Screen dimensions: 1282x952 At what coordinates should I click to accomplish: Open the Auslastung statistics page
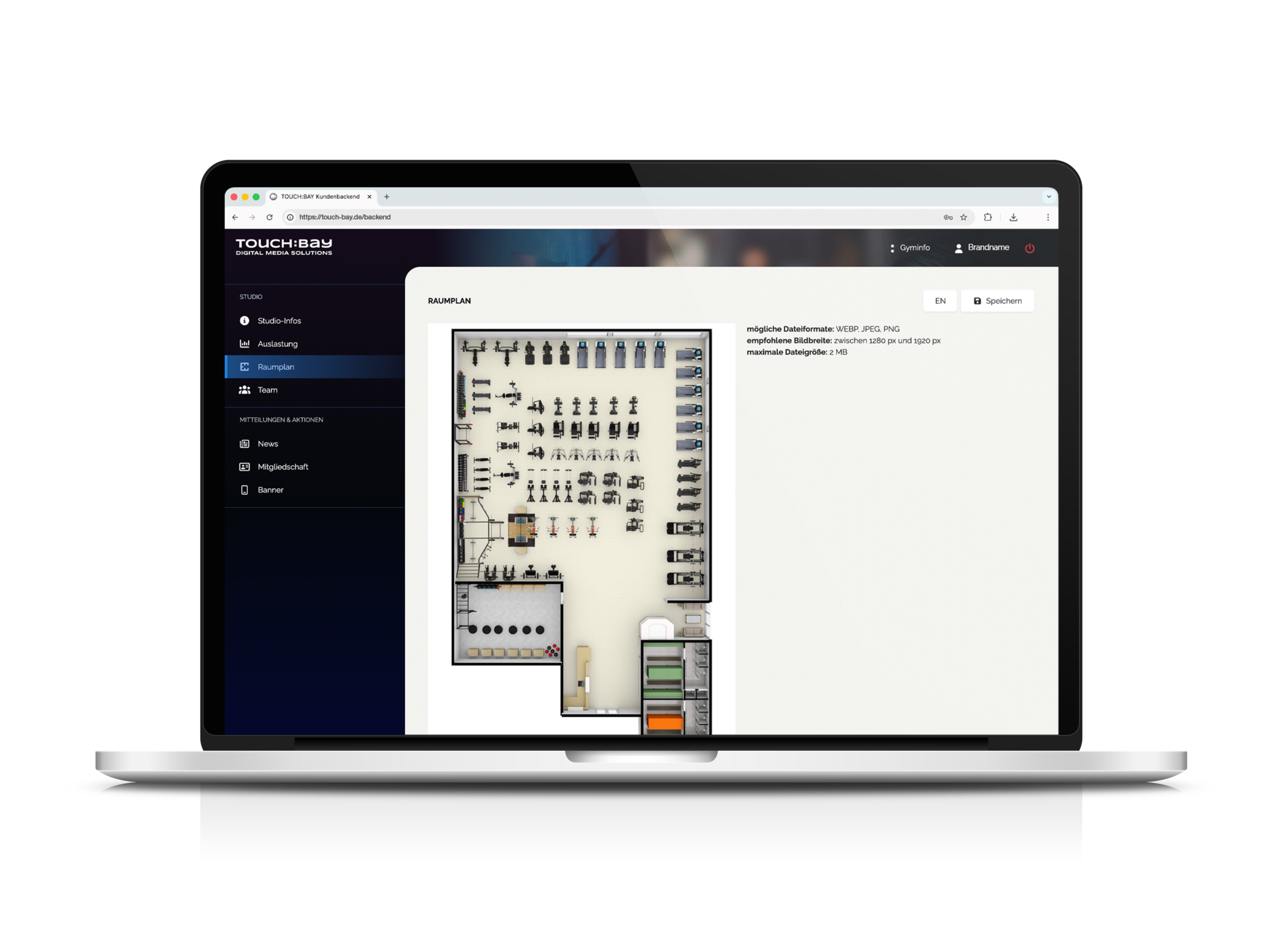[x=277, y=344]
